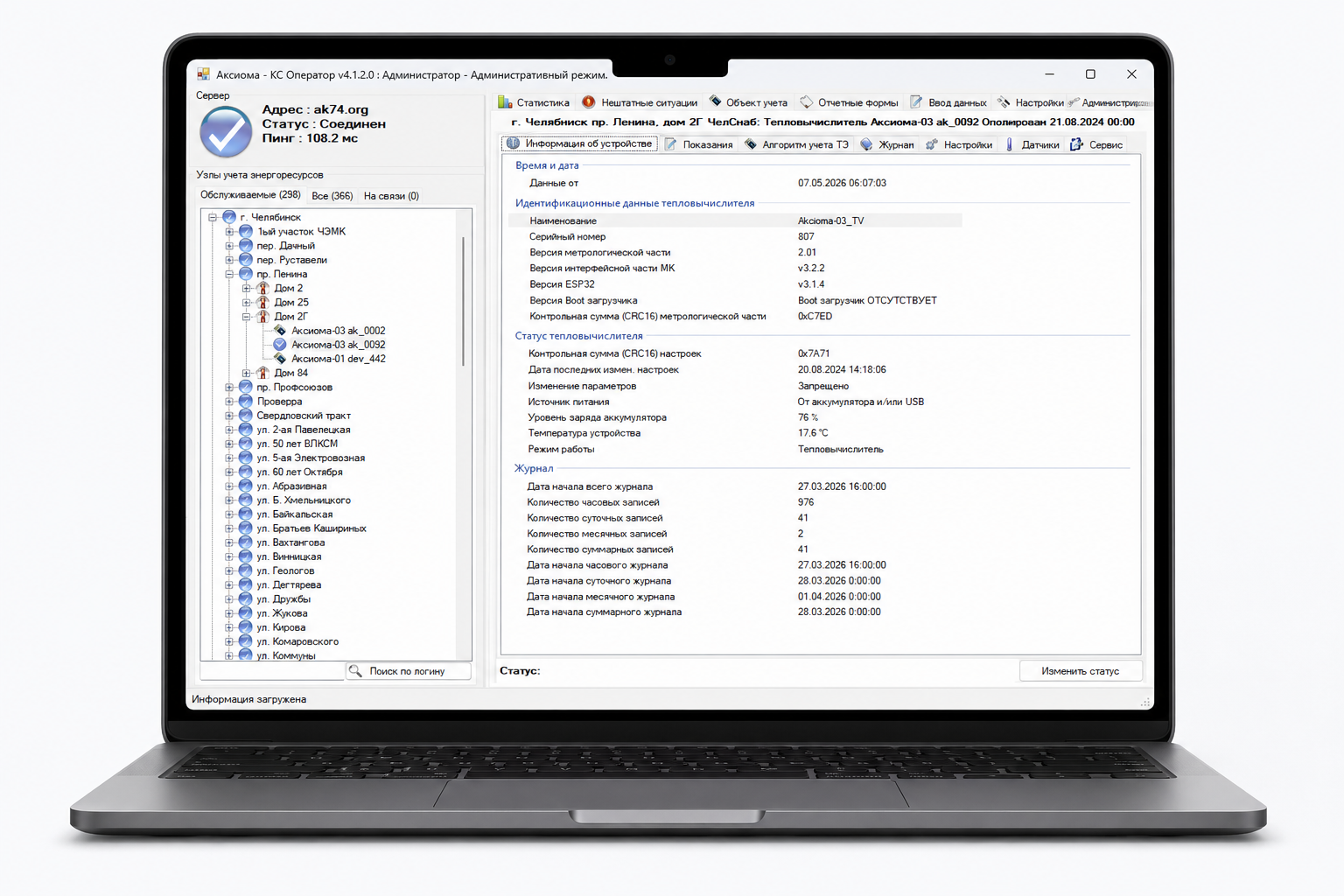1344x896 pixels.
Task: Click the checkmark icon of Аксиома-03 ak_0092
Action: (280, 345)
